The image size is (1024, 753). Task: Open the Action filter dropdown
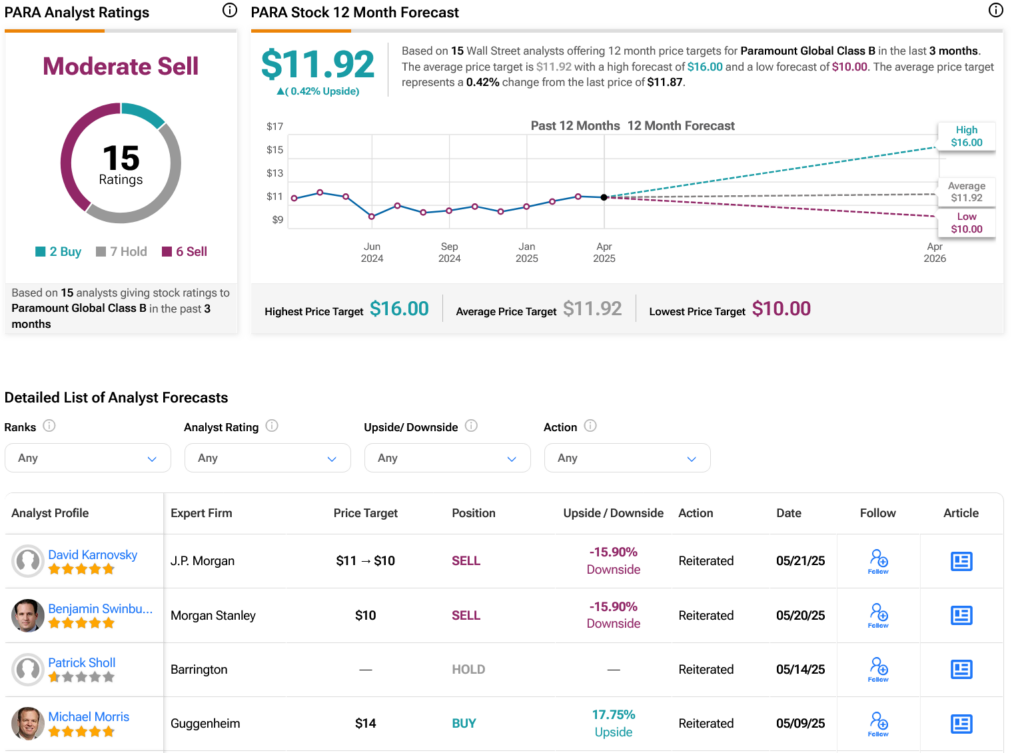point(627,458)
